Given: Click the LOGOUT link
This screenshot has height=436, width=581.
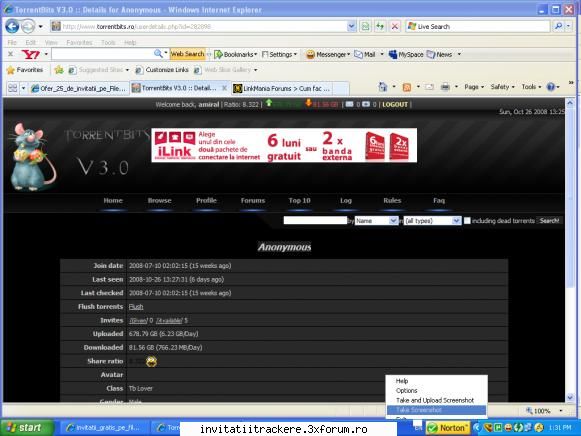Looking at the screenshot, I should (x=395, y=104).
